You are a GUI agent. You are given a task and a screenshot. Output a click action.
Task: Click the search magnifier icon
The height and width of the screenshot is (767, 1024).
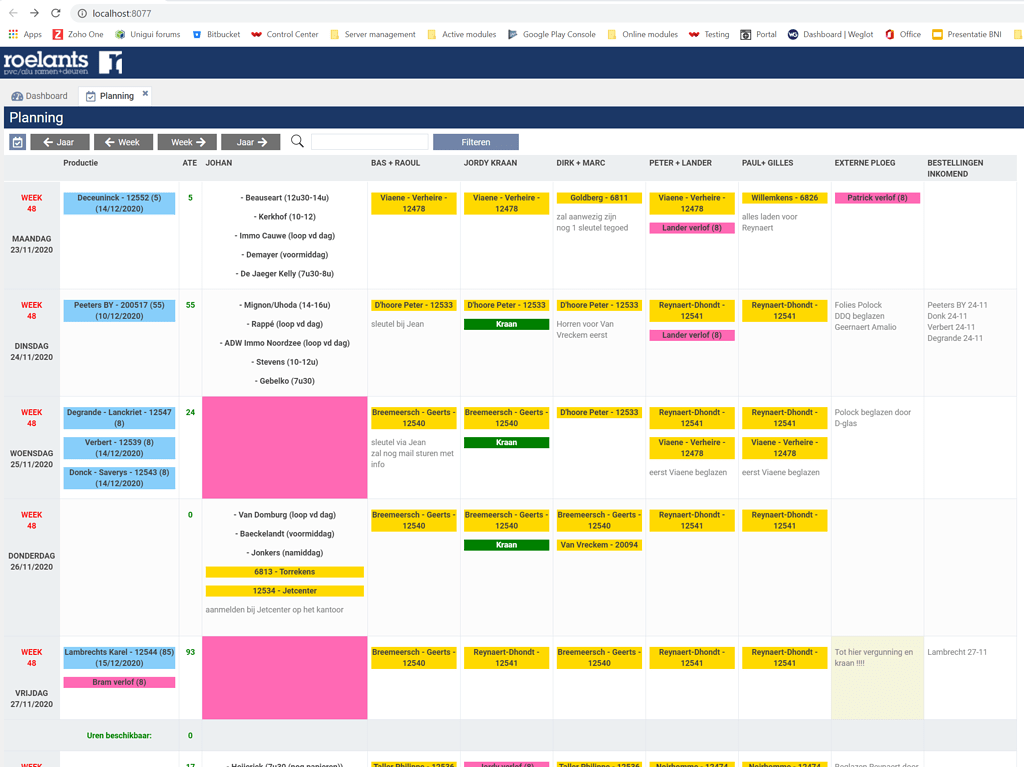pyautogui.click(x=297, y=141)
